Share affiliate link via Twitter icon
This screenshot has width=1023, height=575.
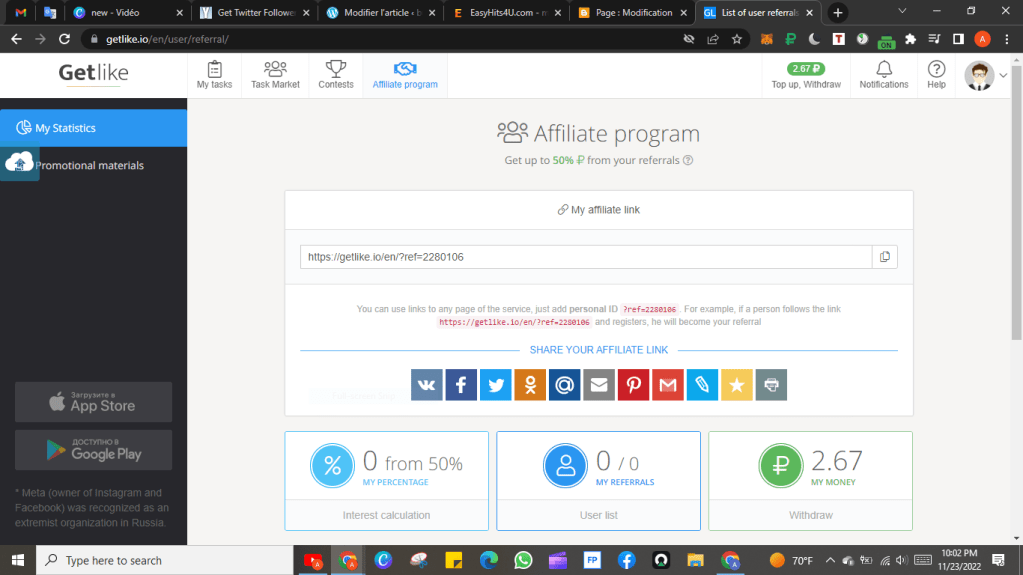click(x=495, y=385)
